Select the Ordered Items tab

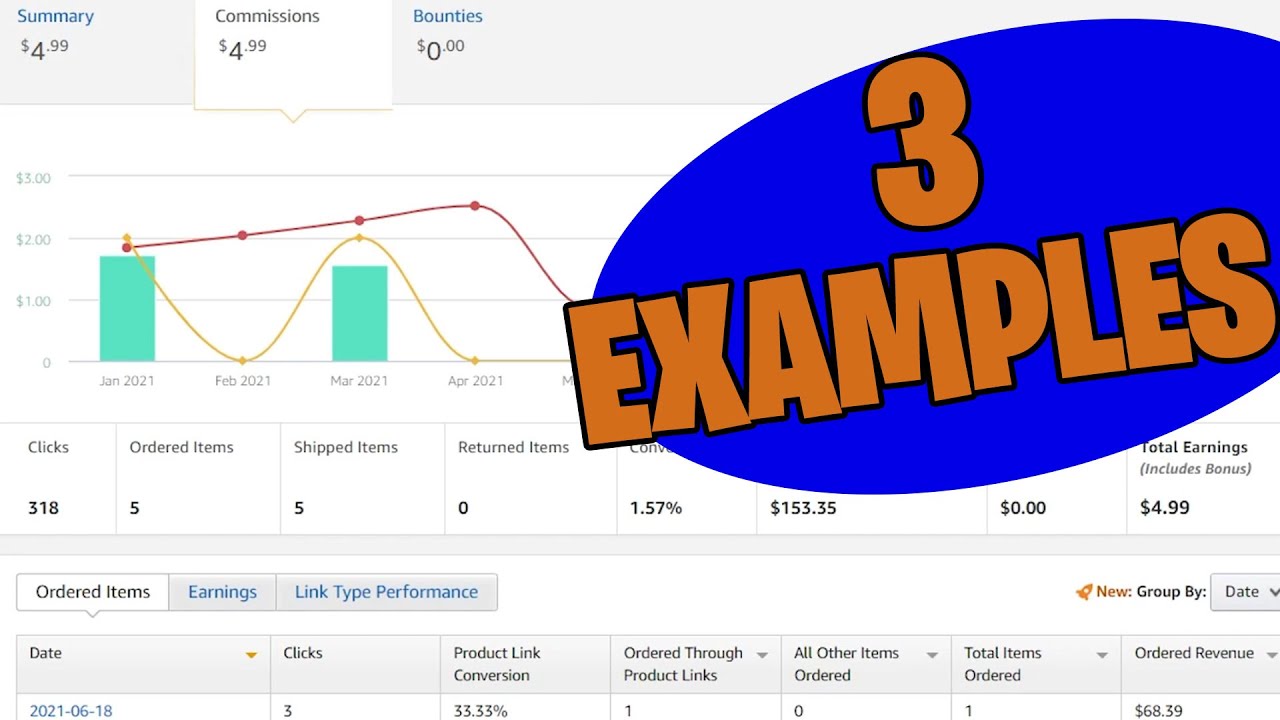93,592
